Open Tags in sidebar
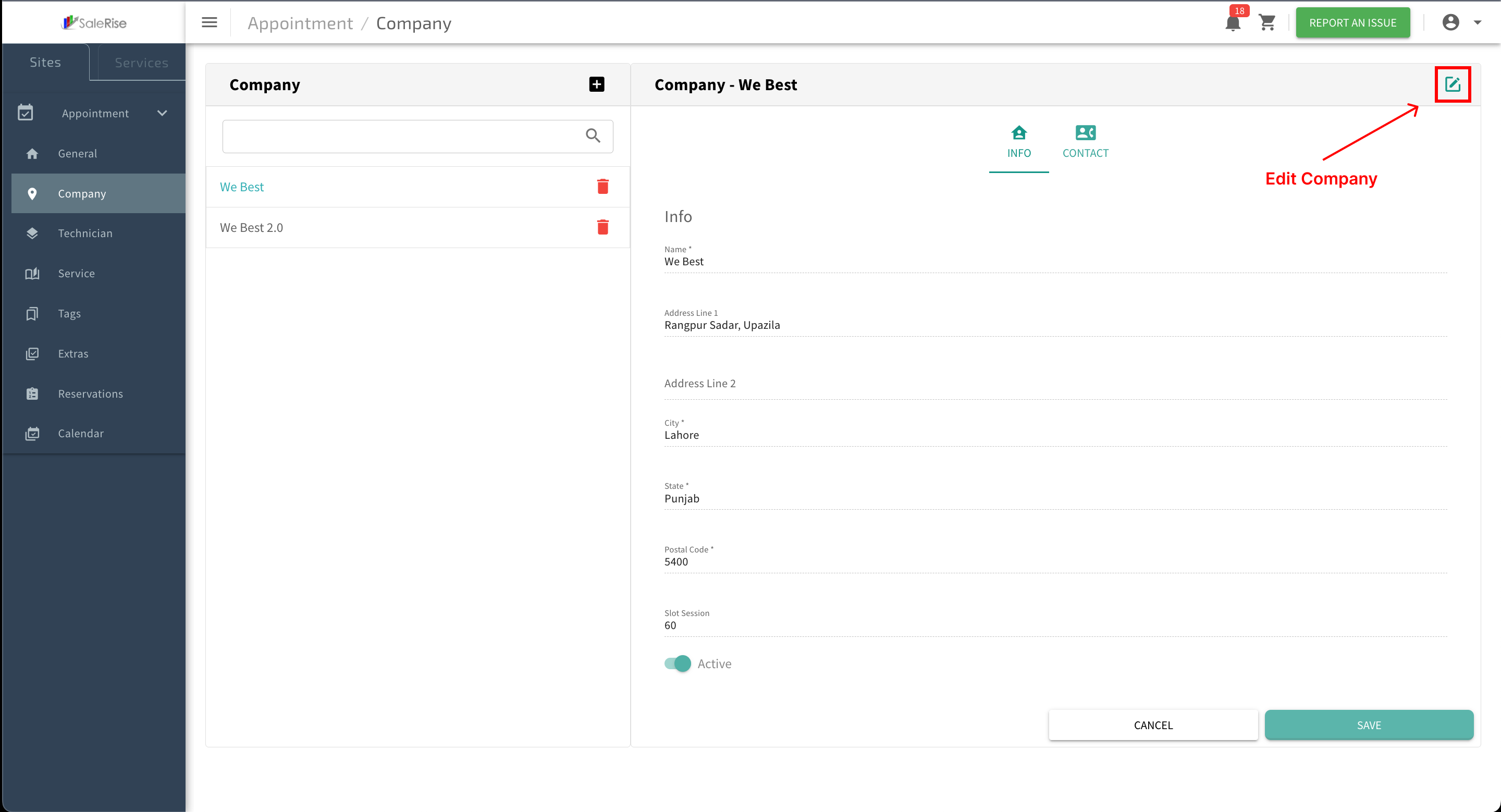The width and height of the screenshot is (1501, 812). (98, 313)
